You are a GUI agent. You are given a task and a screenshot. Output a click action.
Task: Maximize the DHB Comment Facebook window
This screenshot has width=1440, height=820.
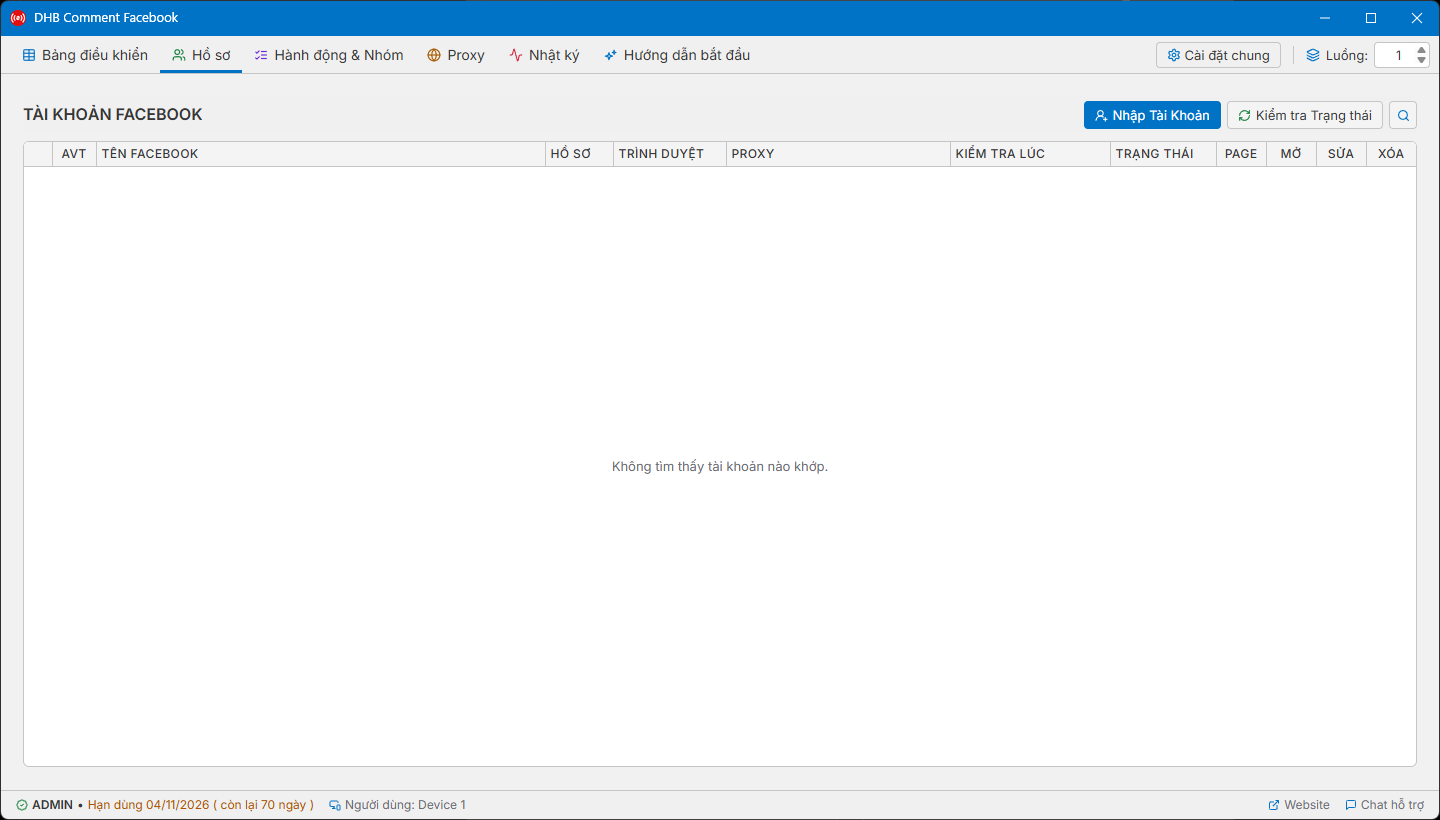pyautogui.click(x=1371, y=18)
